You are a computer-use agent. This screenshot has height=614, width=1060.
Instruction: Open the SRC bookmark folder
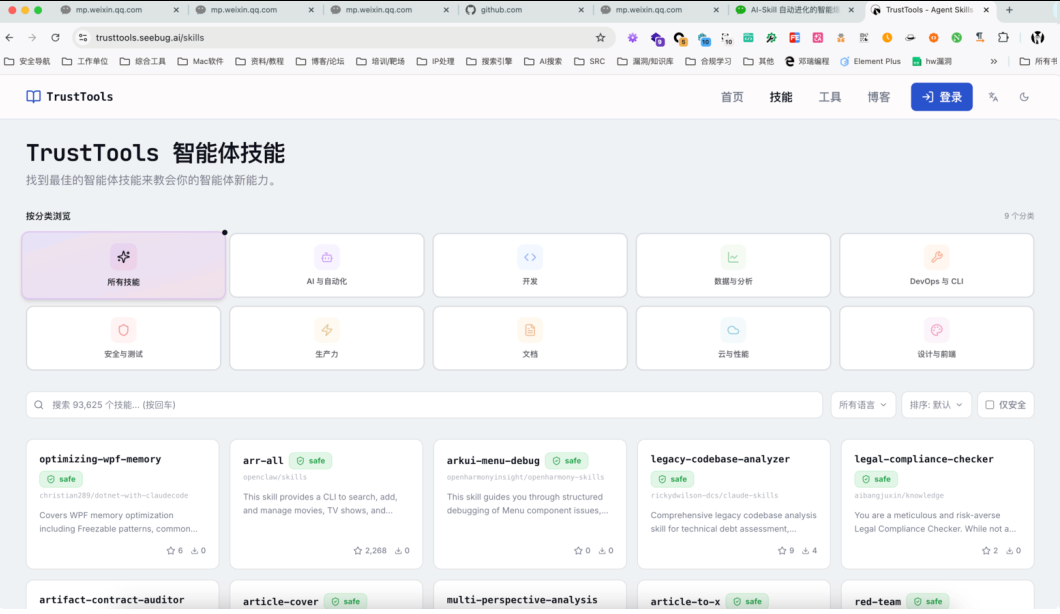click(x=589, y=62)
